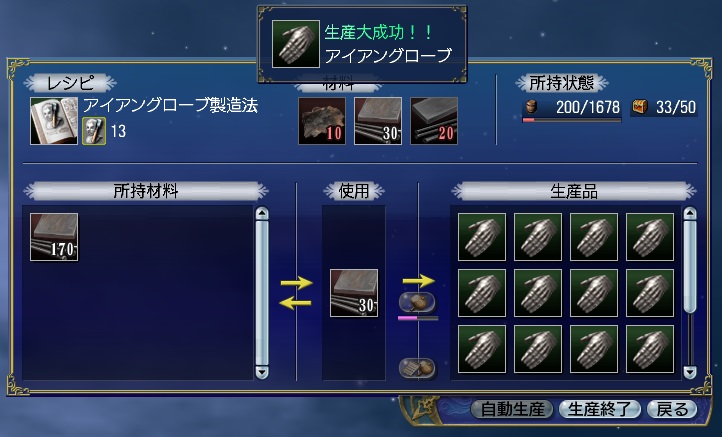Viewport: 722px width, 437px height.
Task: Click the 戻る button
Action: (x=672, y=409)
